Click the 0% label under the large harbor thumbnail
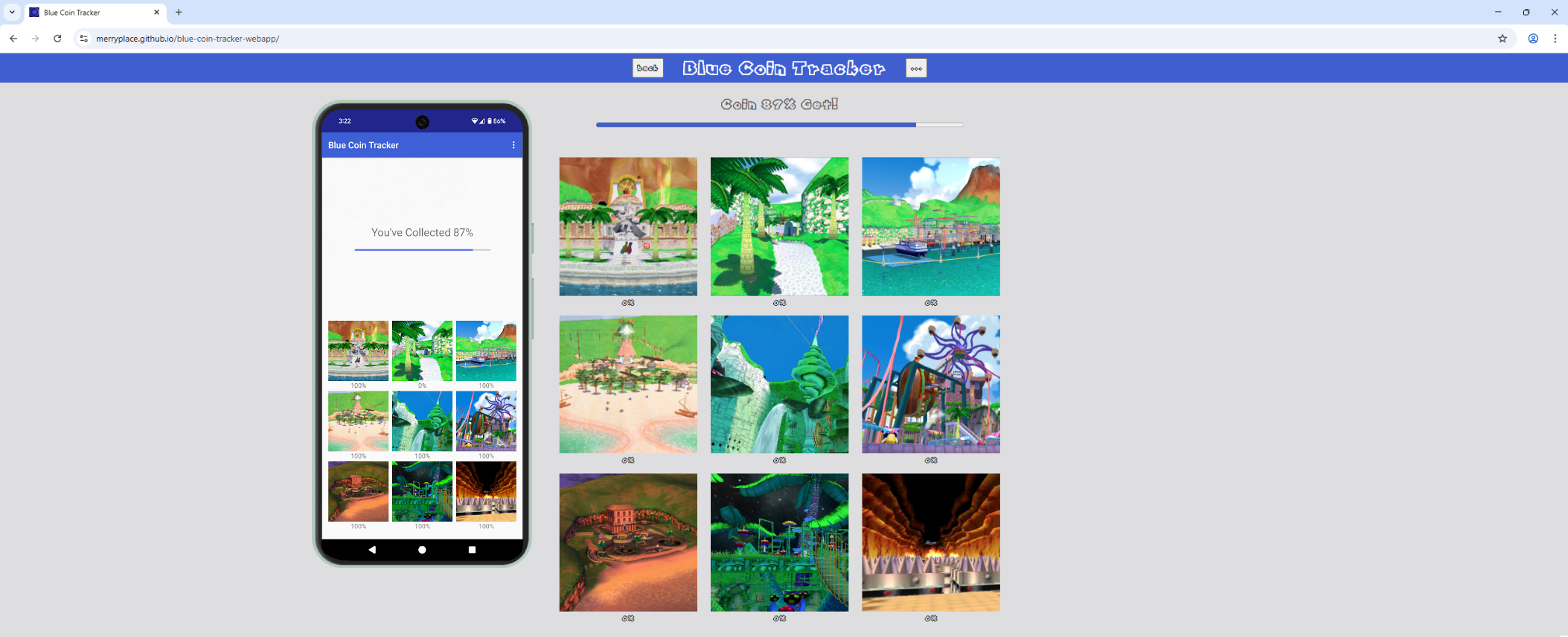 [931, 303]
